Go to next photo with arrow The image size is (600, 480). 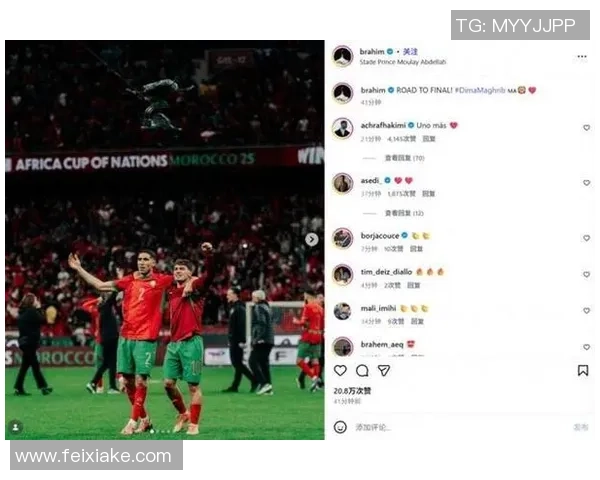click(x=311, y=240)
